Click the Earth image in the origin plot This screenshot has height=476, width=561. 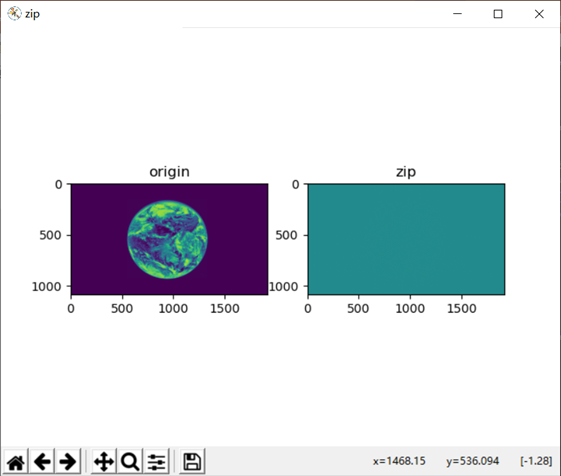click(167, 239)
